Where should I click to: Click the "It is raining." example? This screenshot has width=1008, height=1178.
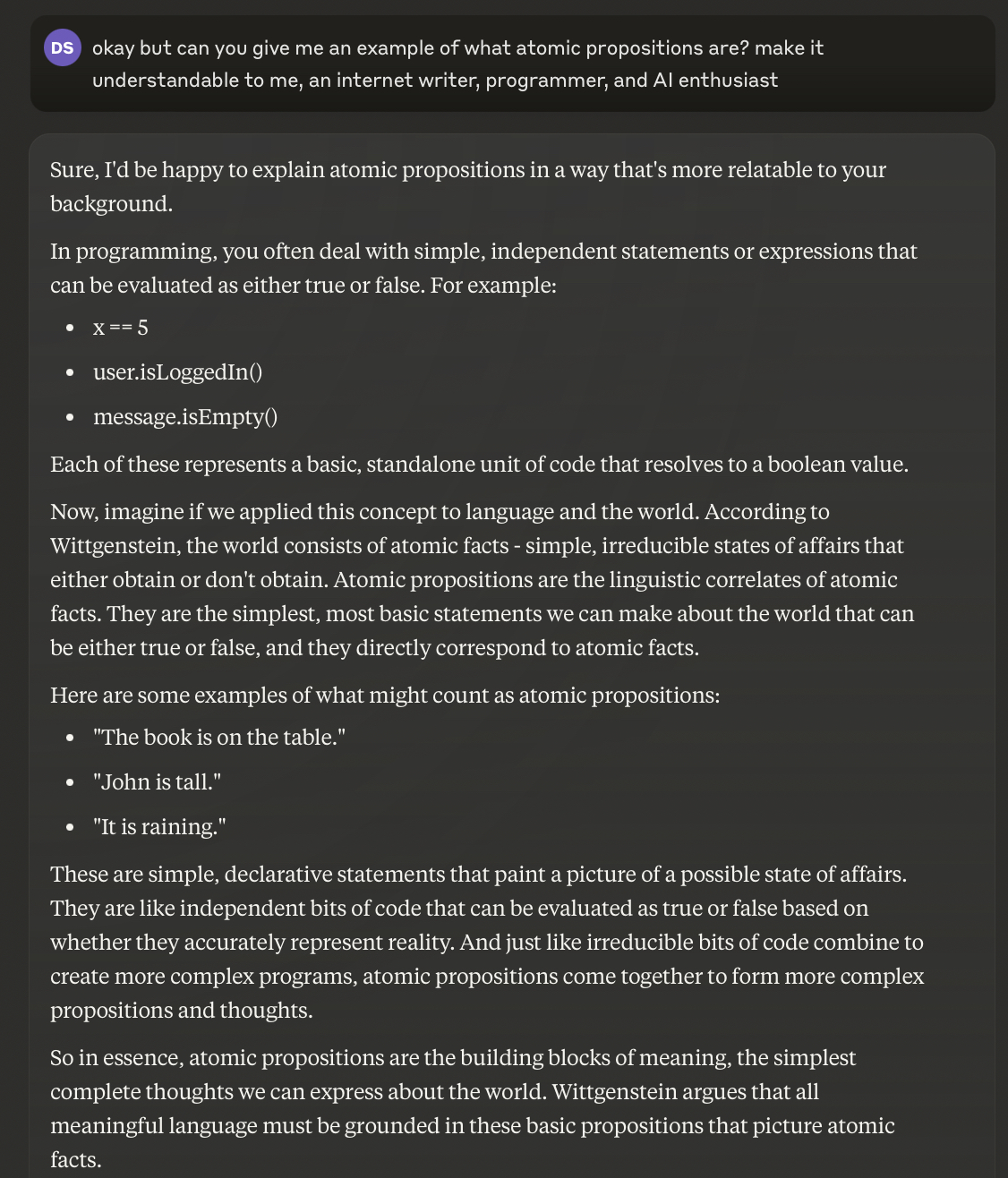click(x=159, y=826)
